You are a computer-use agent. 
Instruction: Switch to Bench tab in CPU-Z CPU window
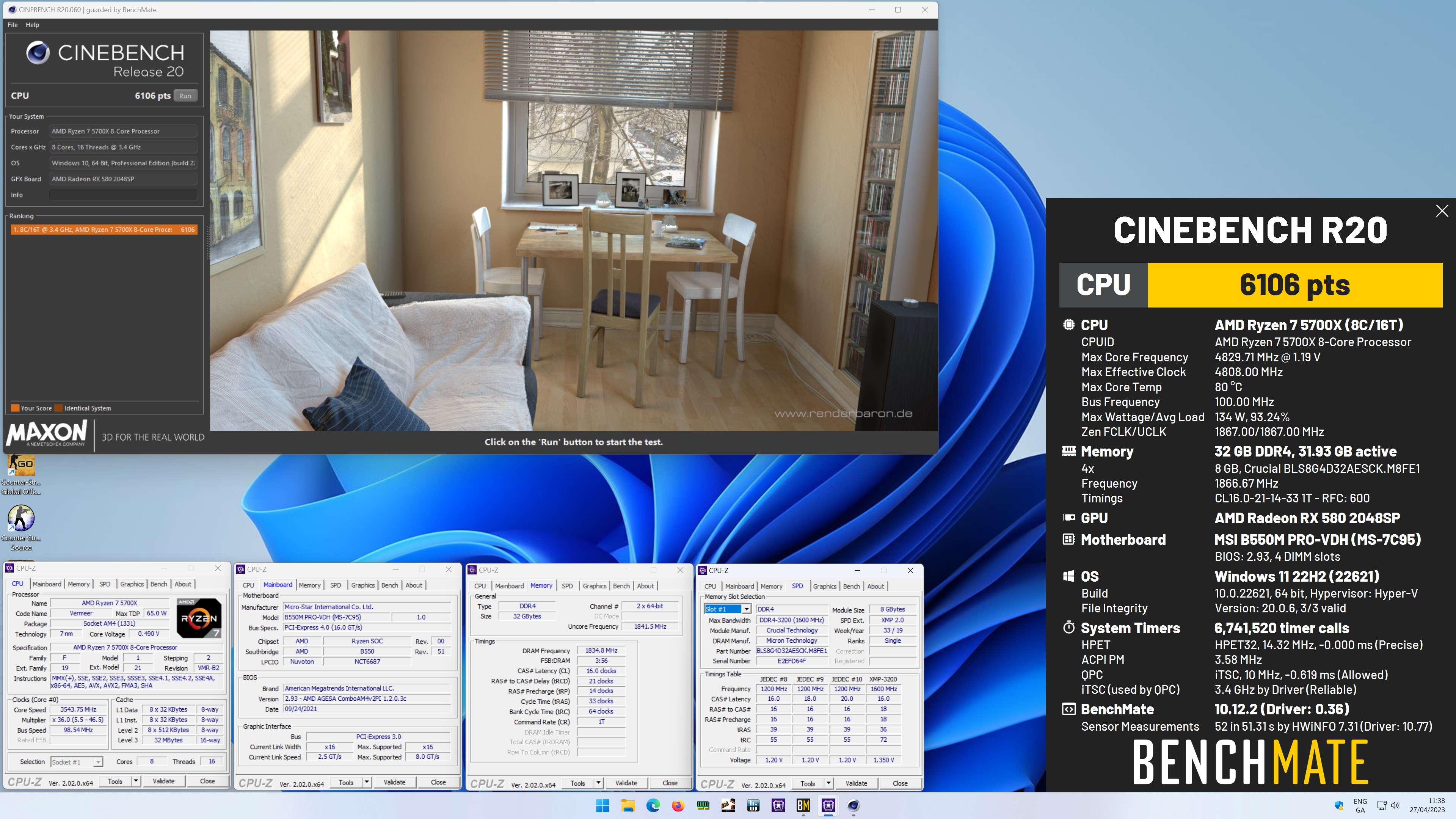click(x=158, y=584)
